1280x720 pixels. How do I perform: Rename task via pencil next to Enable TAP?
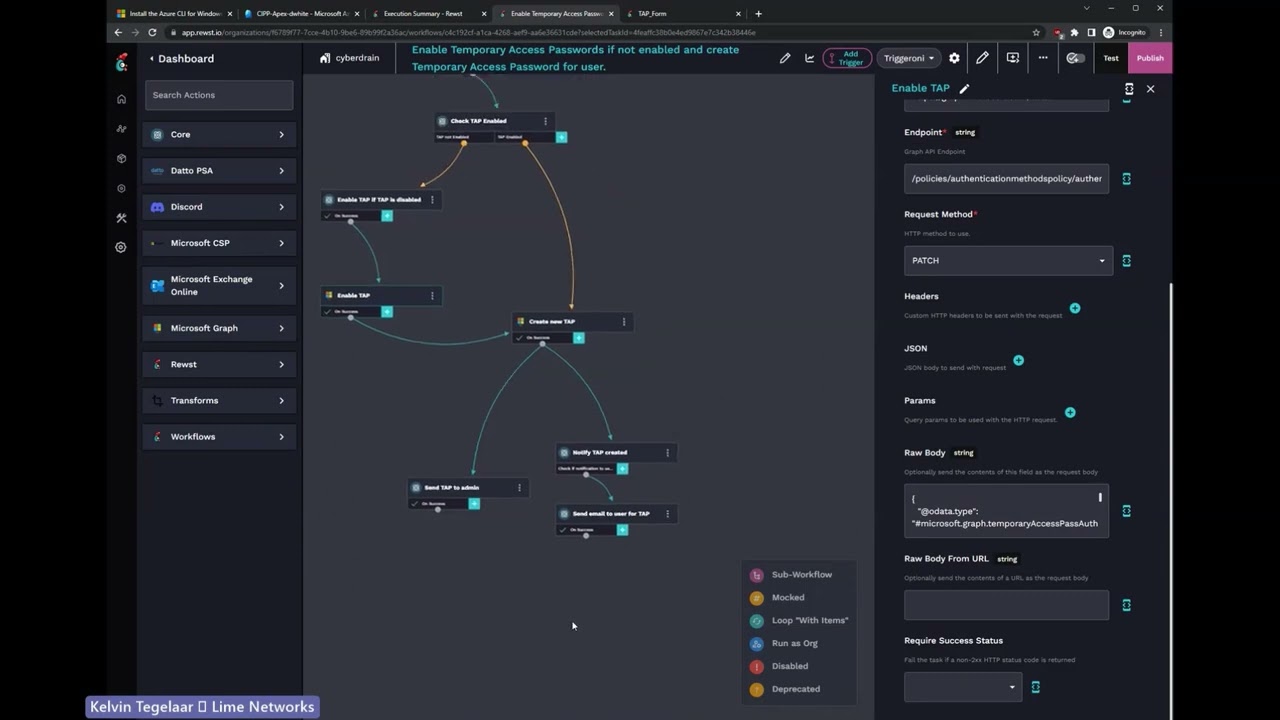click(964, 89)
